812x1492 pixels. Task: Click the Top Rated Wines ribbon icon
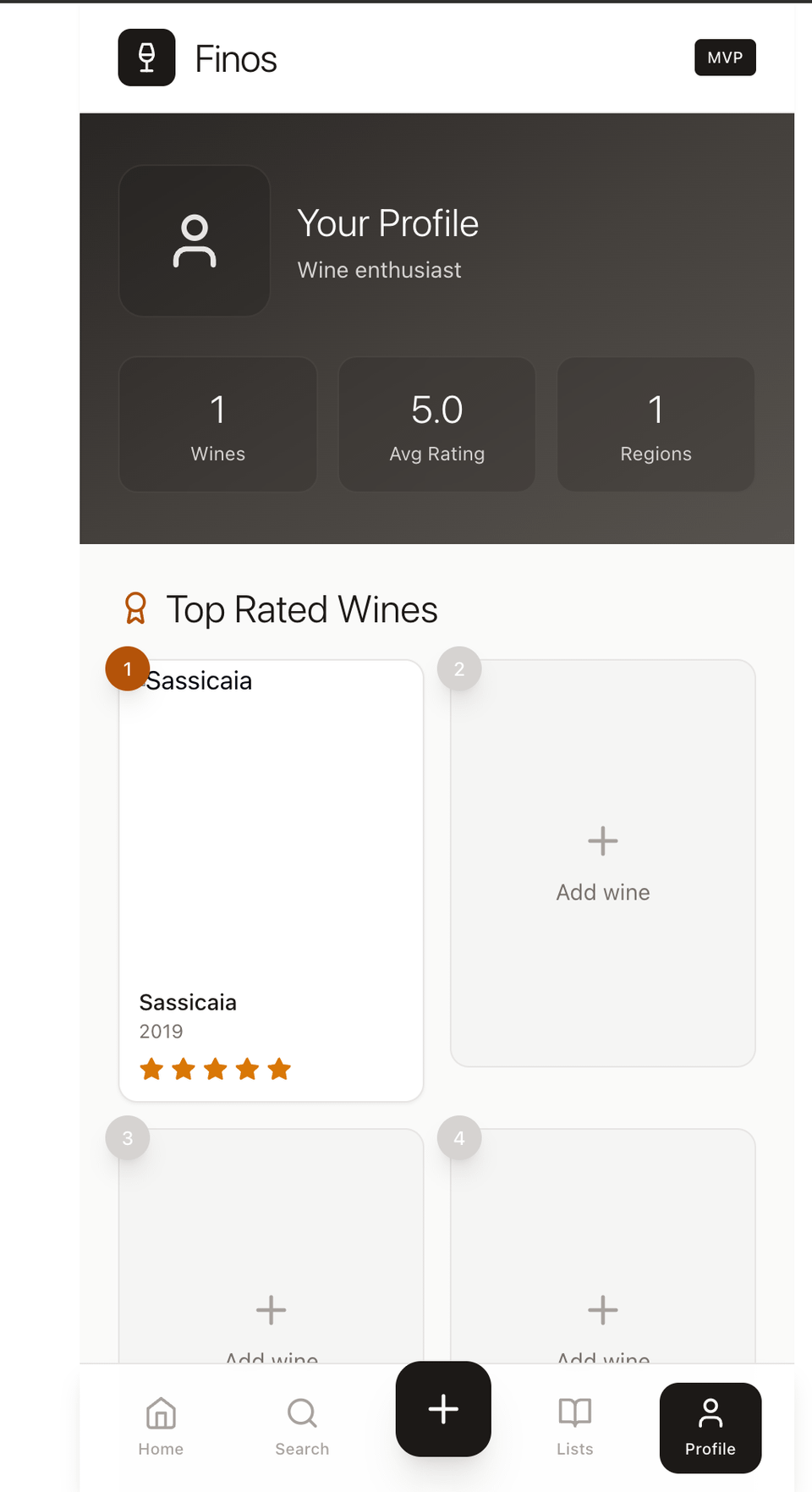135,608
